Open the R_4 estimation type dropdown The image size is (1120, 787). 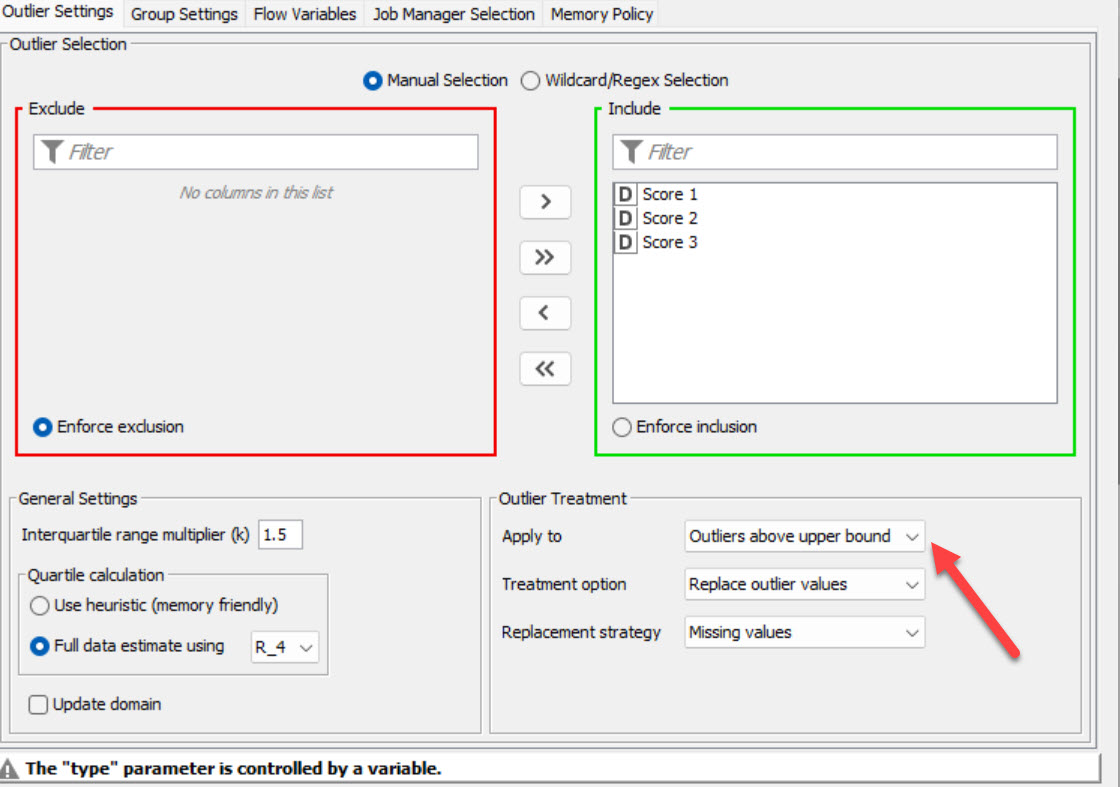click(284, 647)
